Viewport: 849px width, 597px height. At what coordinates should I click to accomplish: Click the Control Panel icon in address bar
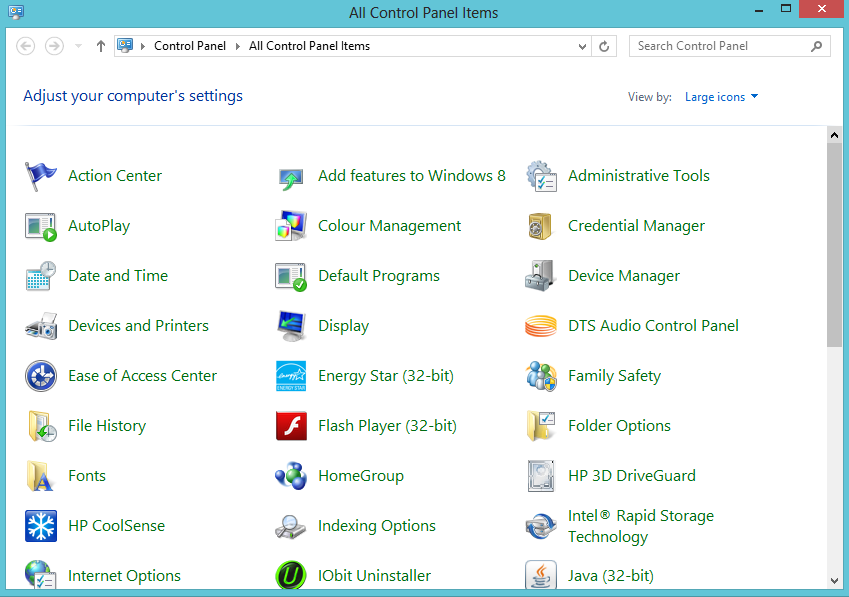[x=125, y=45]
